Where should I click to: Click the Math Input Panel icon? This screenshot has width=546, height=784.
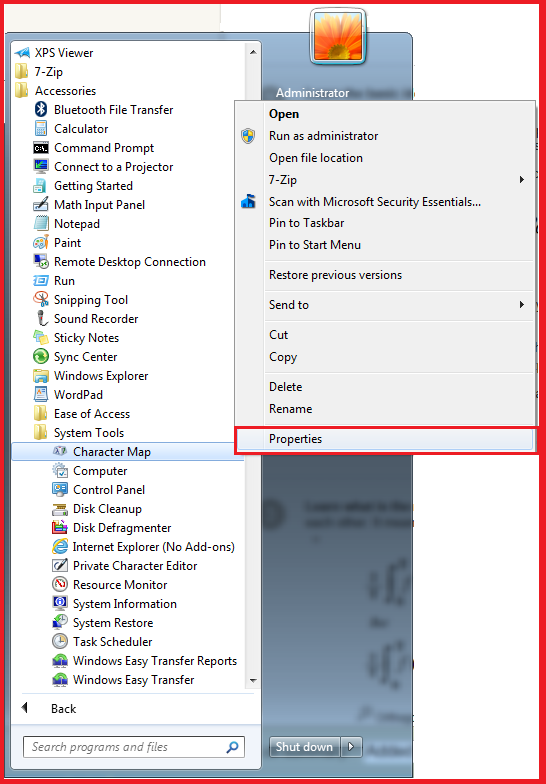pos(41,204)
